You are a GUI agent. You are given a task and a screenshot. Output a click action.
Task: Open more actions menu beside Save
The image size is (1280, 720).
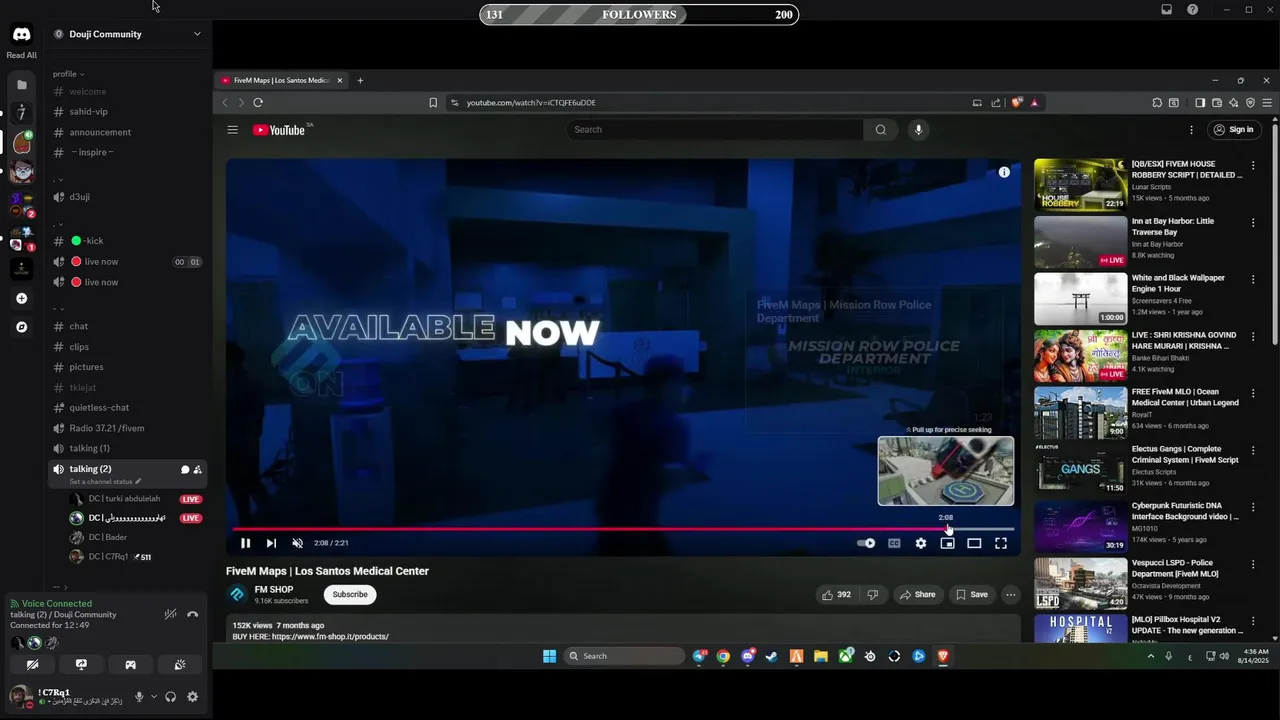point(1010,594)
